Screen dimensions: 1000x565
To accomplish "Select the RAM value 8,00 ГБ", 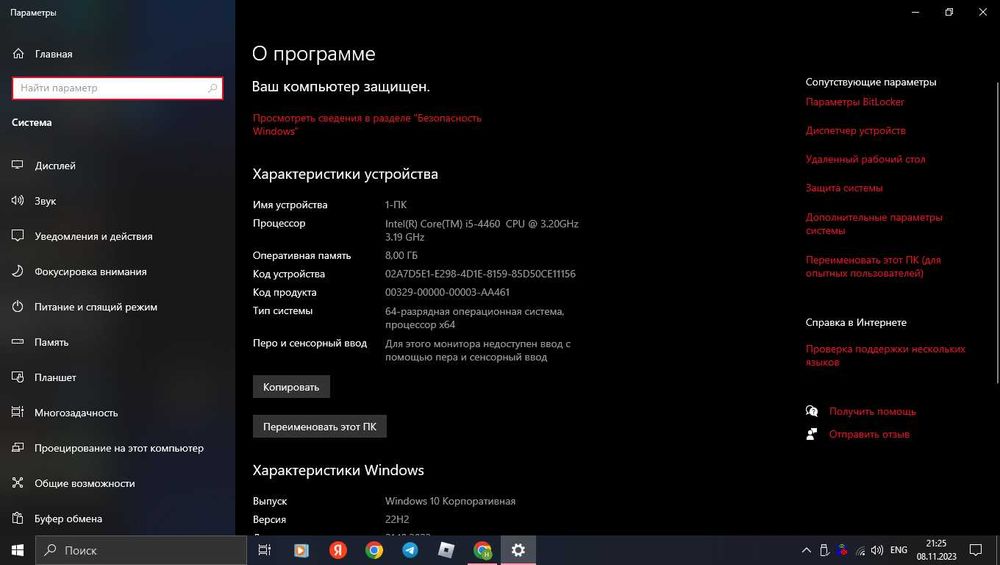I will coord(401,255).
